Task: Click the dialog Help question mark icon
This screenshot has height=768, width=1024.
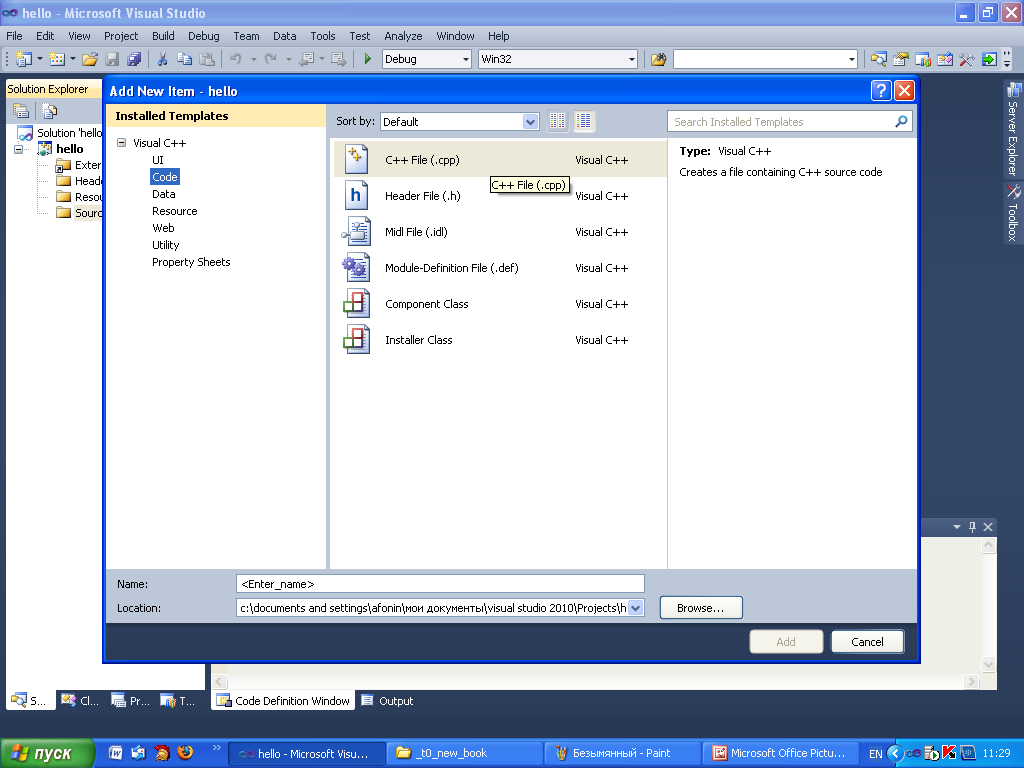Action: (x=880, y=90)
